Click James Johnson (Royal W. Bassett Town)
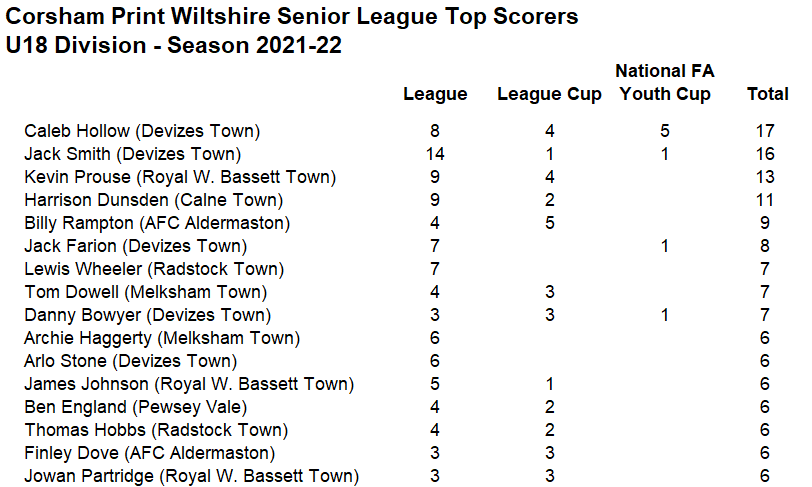 pyautogui.click(x=188, y=384)
